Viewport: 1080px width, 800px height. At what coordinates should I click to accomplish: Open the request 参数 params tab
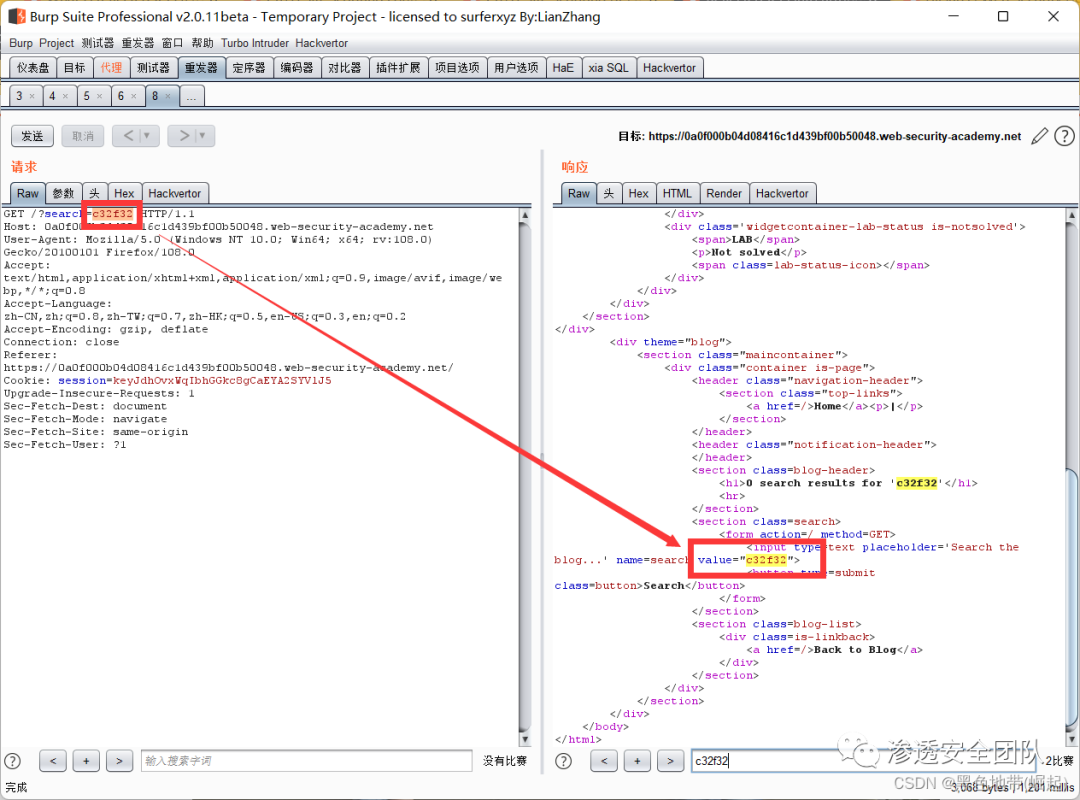click(63, 194)
